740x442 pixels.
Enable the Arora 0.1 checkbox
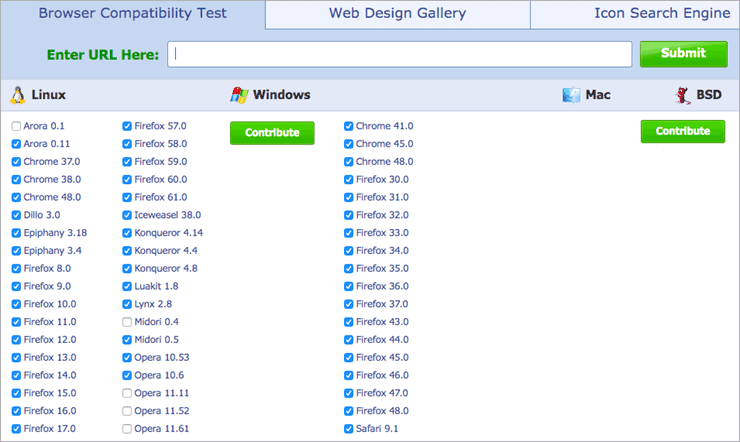[x=16, y=127]
